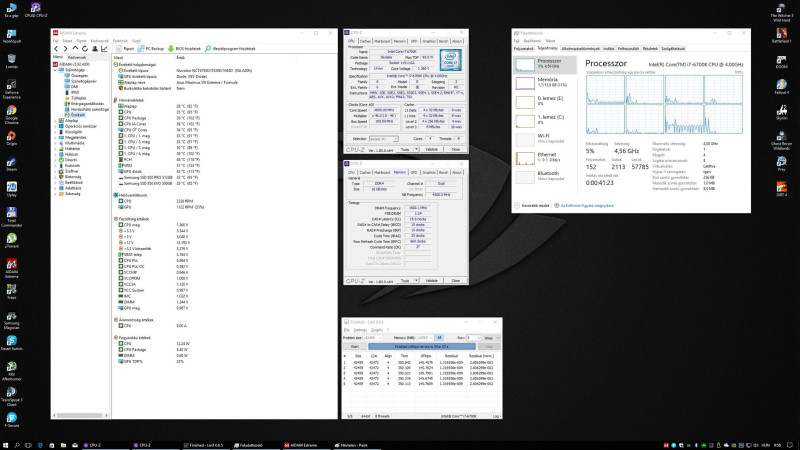Open PC Backup in AIDA64 toolbar

coord(151,48)
